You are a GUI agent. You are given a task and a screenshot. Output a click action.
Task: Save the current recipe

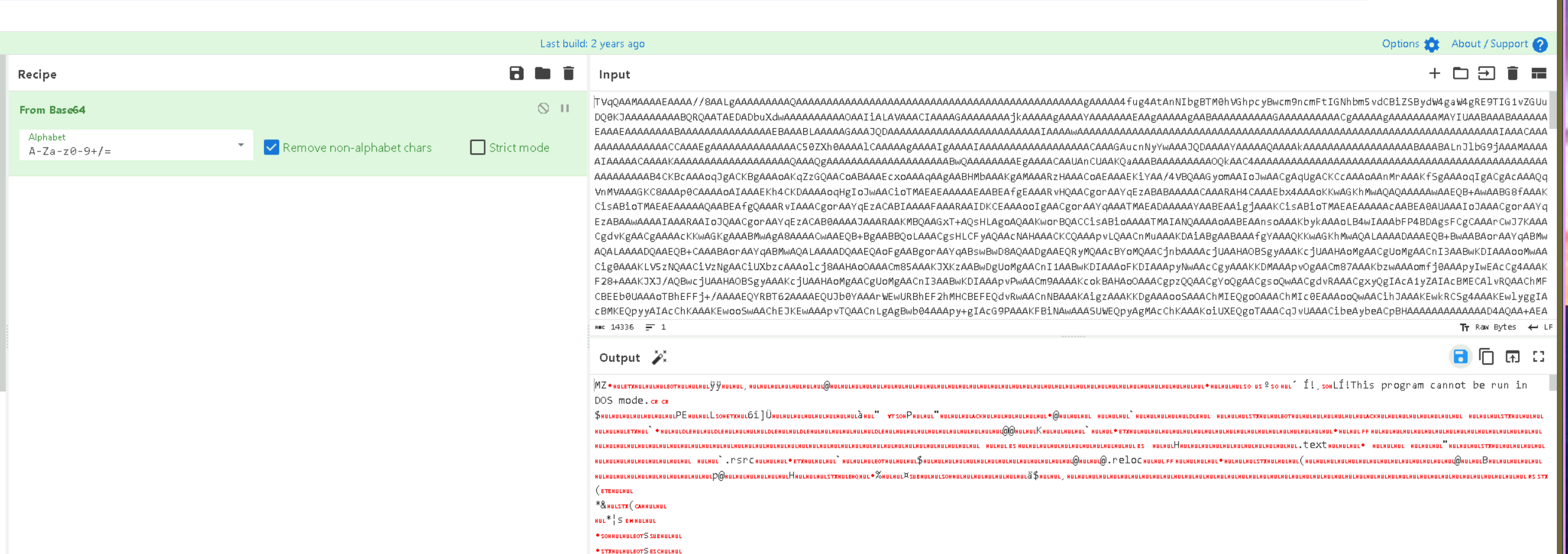coord(516,74)
